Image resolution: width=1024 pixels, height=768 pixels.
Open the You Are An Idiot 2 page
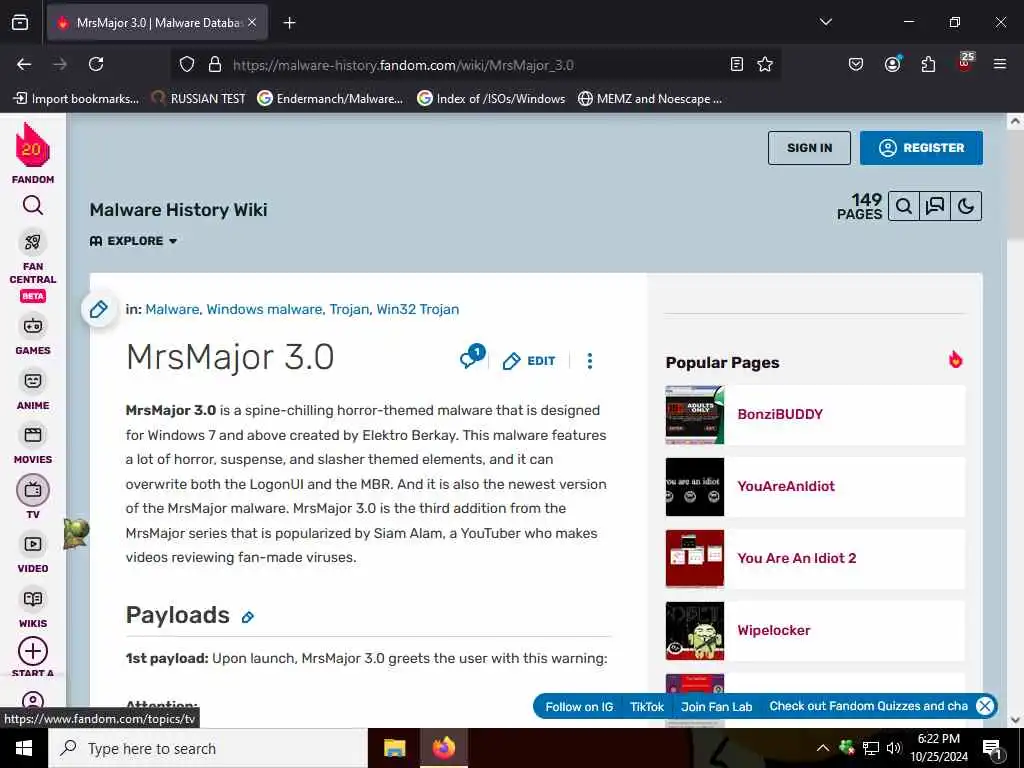tap(796, 558)
